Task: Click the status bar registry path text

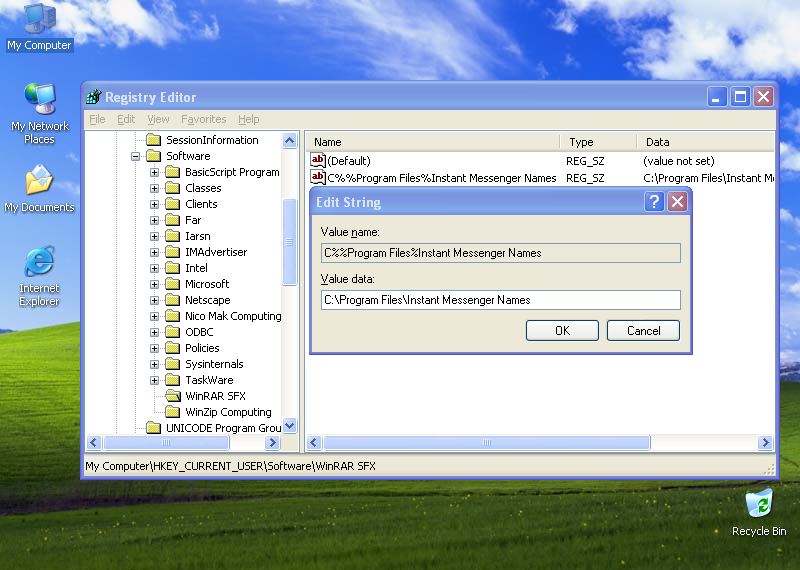Action: point(230,466)
